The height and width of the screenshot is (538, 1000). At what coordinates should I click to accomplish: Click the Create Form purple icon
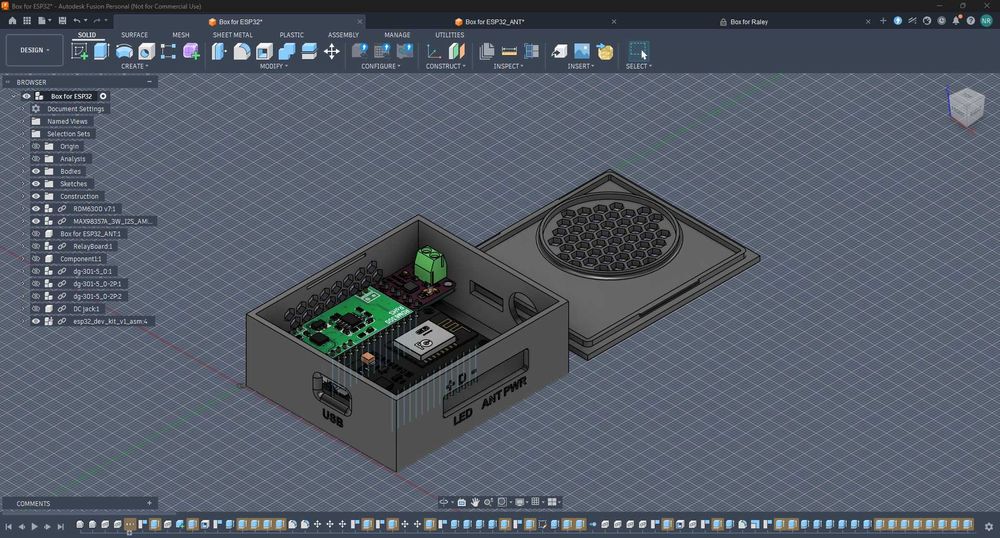tap(191, 51)
